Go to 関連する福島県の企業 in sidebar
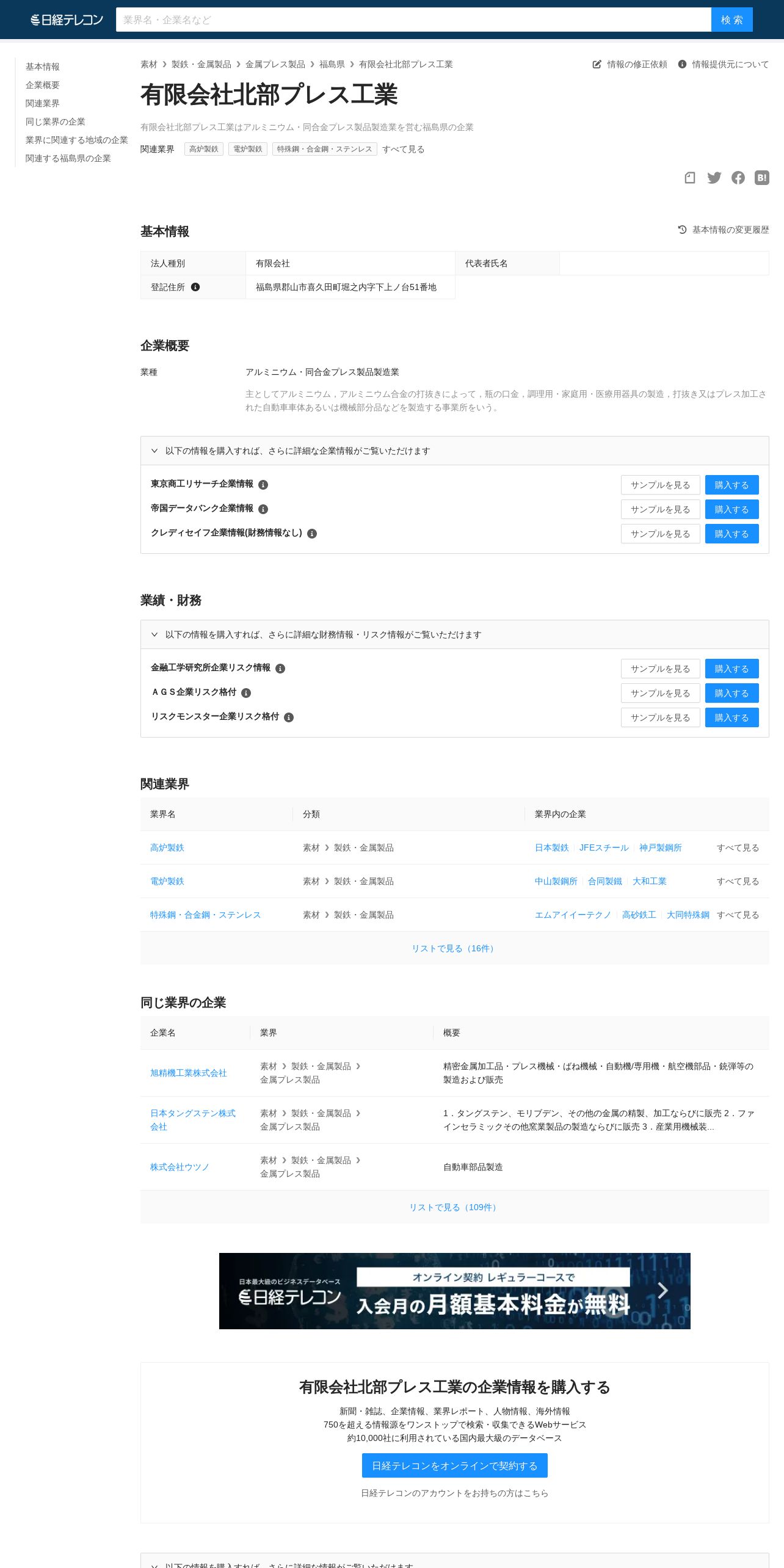Image resolution: width=784 pixels, height=1568 pixels. tap(68, 158)
